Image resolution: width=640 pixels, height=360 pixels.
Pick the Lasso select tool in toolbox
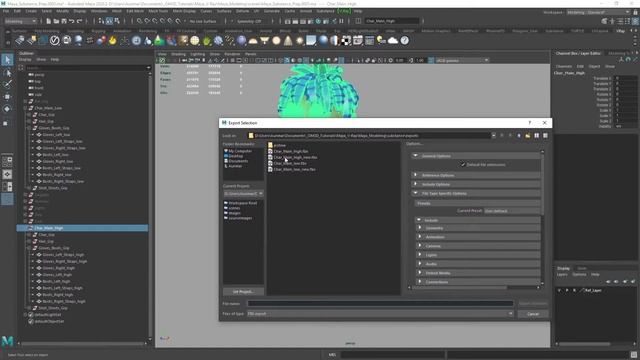7,73
